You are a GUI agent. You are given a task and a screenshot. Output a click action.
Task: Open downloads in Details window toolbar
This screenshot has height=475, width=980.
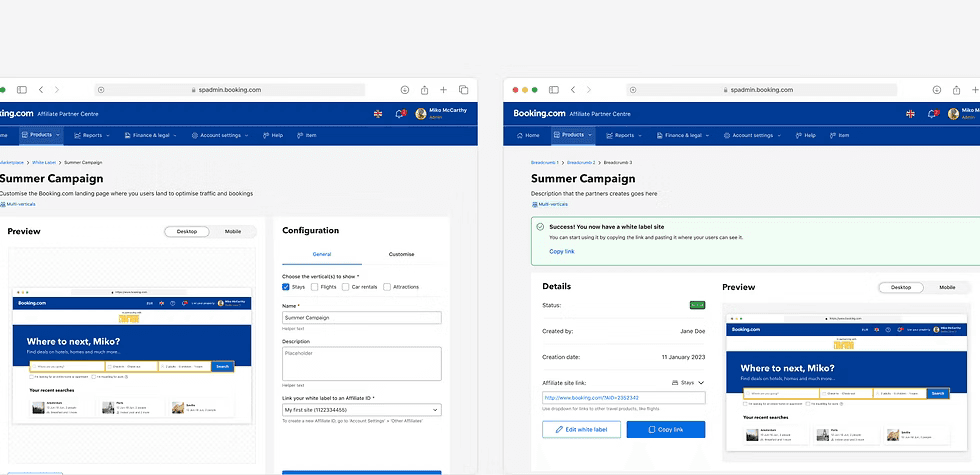click(937, 90)
